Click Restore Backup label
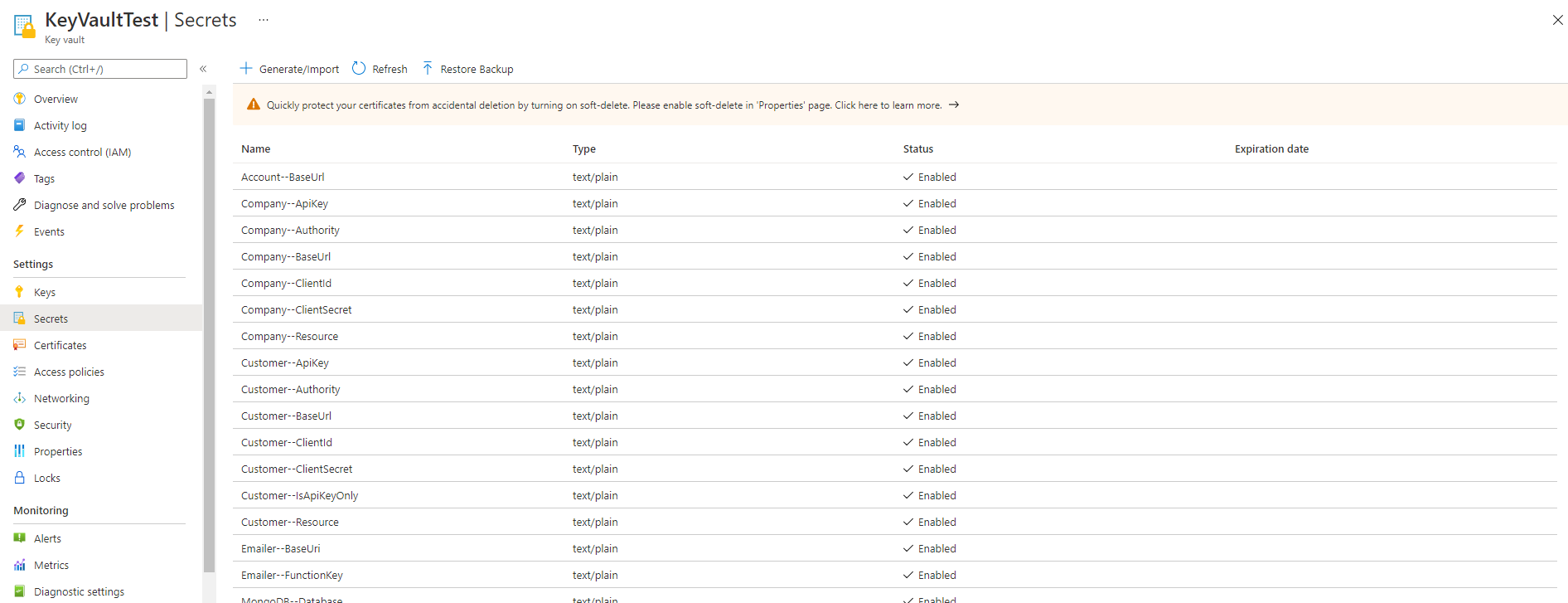 point(477,69)
